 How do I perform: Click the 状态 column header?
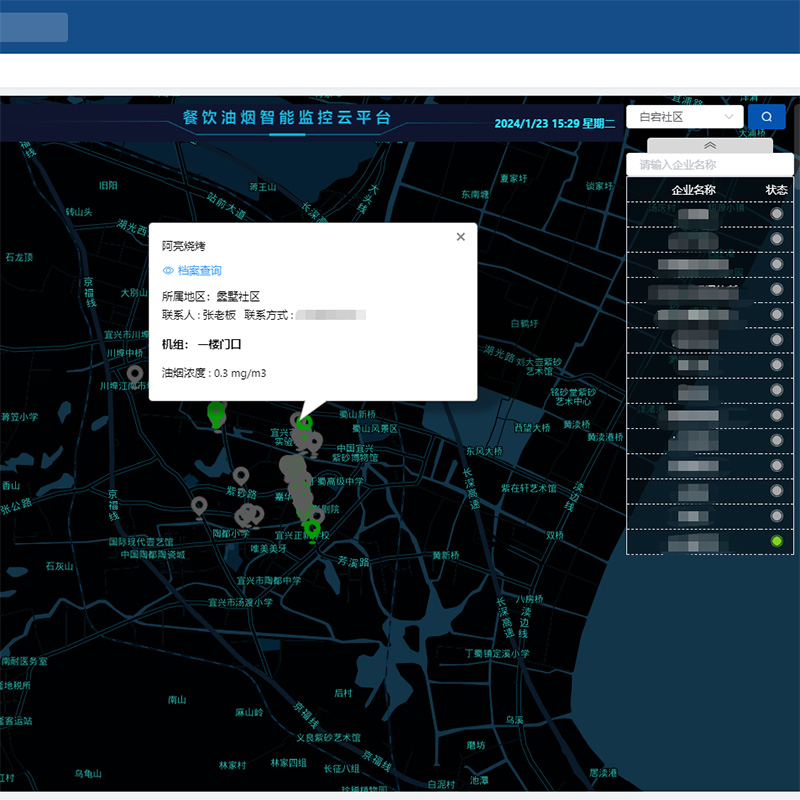776,189
